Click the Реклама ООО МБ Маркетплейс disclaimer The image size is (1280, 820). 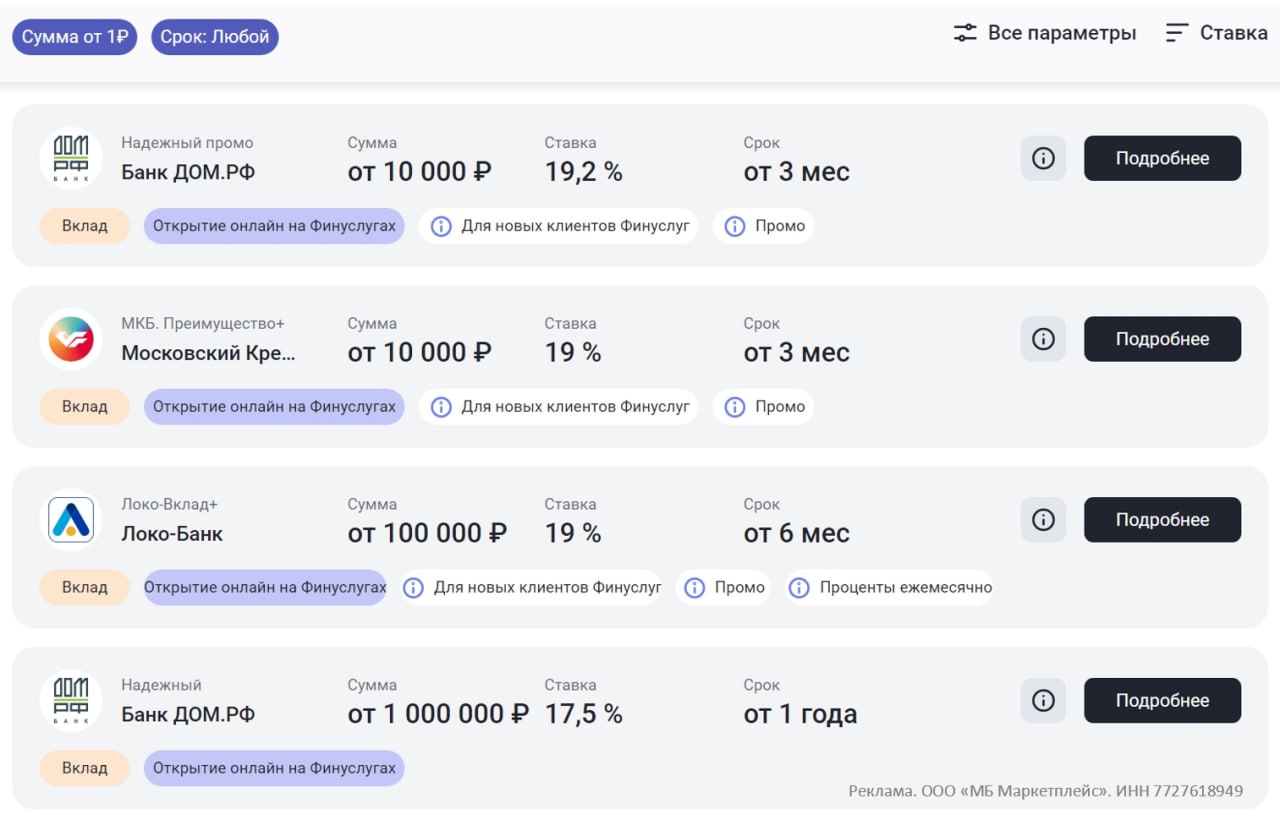[x=1046, y=791]
